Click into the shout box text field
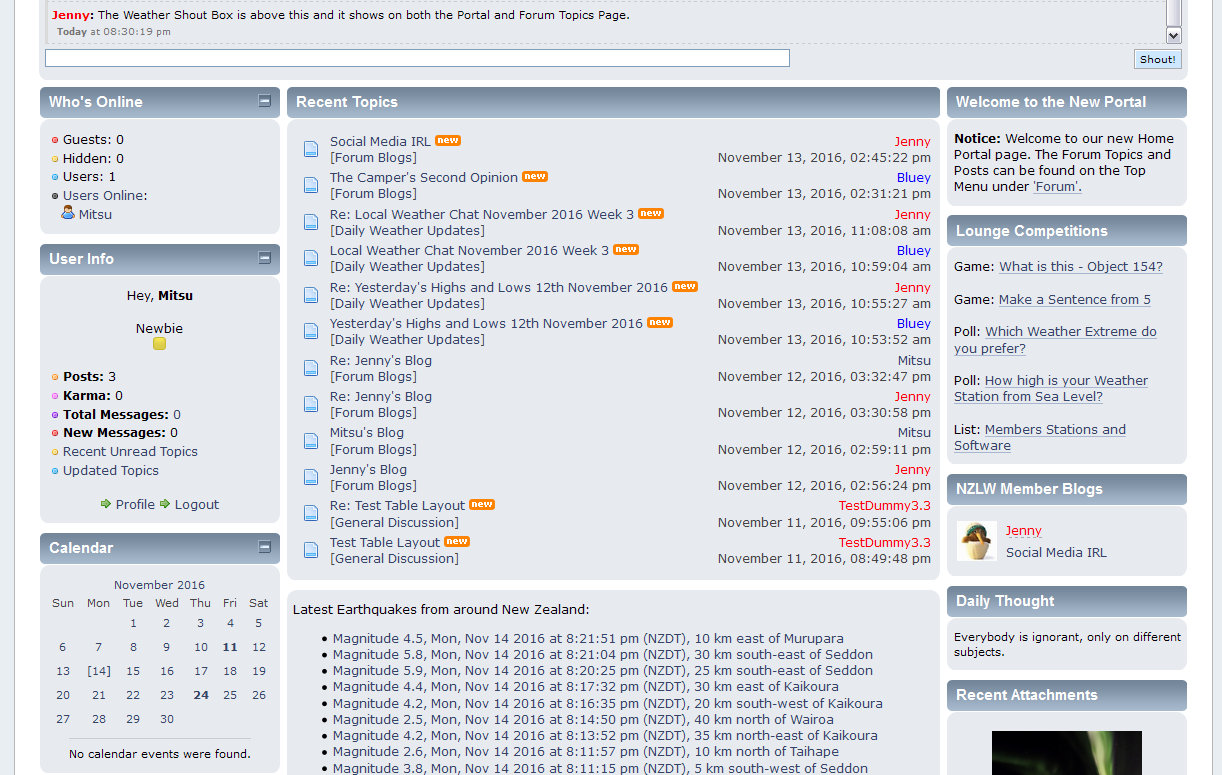1222x775 pixels. coord(417,58)
